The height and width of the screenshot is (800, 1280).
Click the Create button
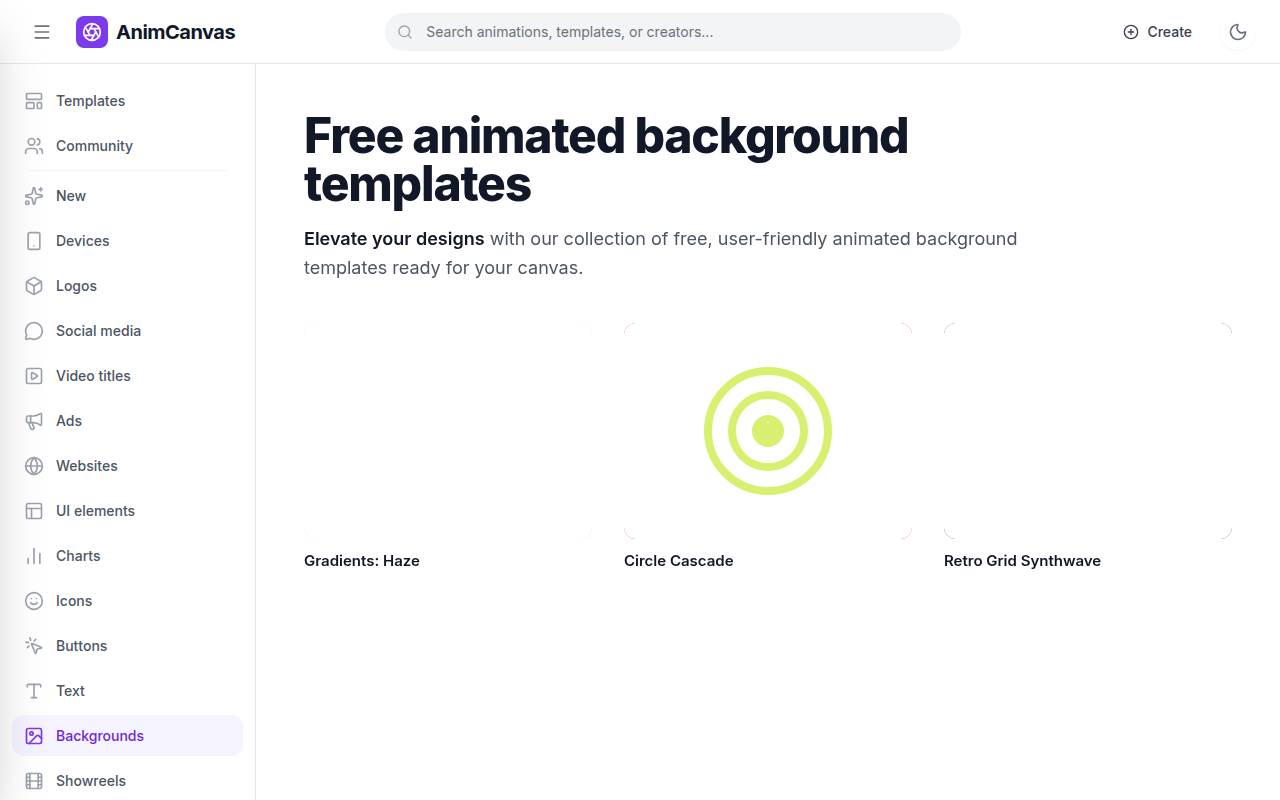point(1157,32)
